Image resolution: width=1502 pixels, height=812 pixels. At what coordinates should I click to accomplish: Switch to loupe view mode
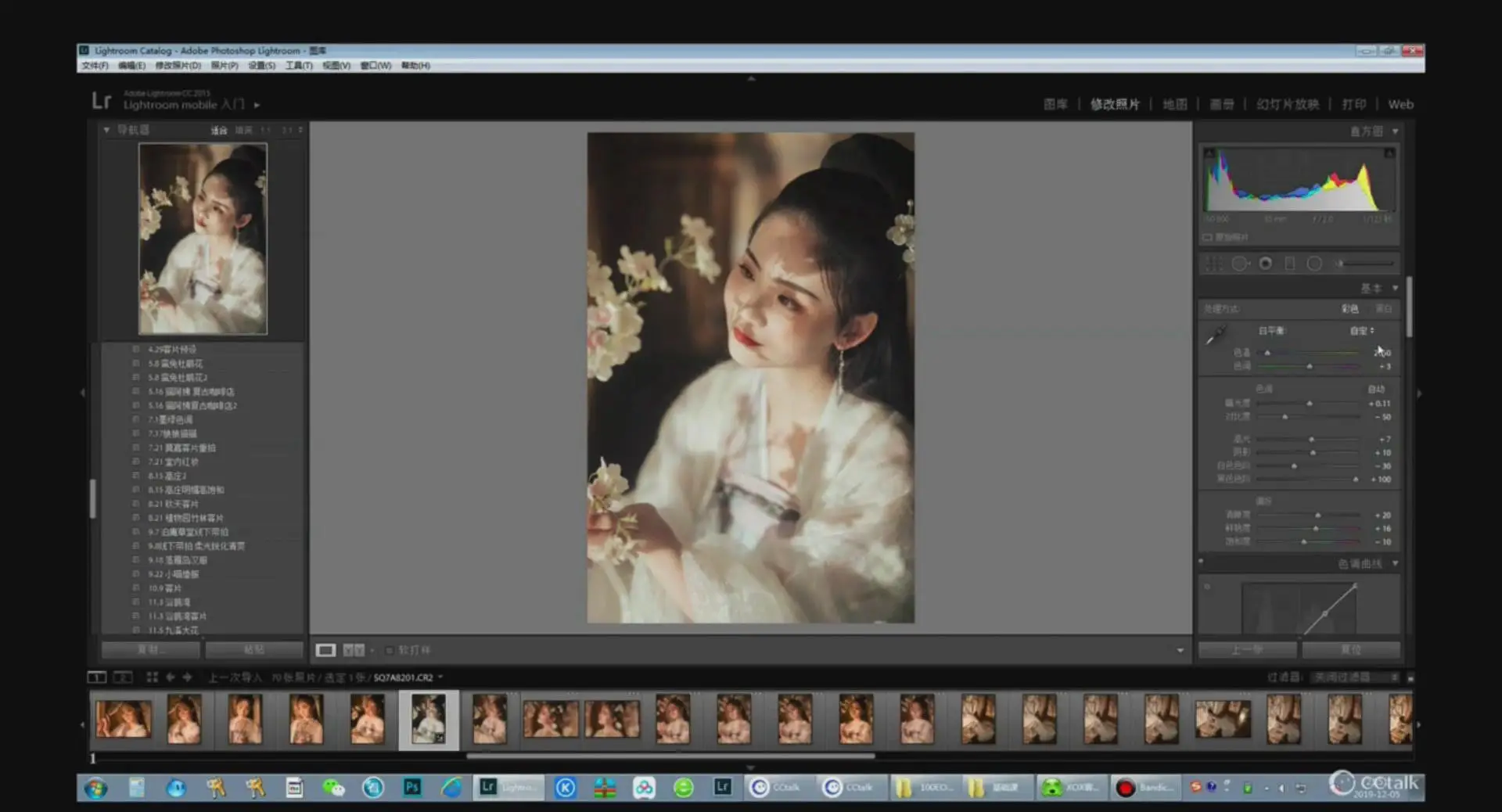[325, 650]
